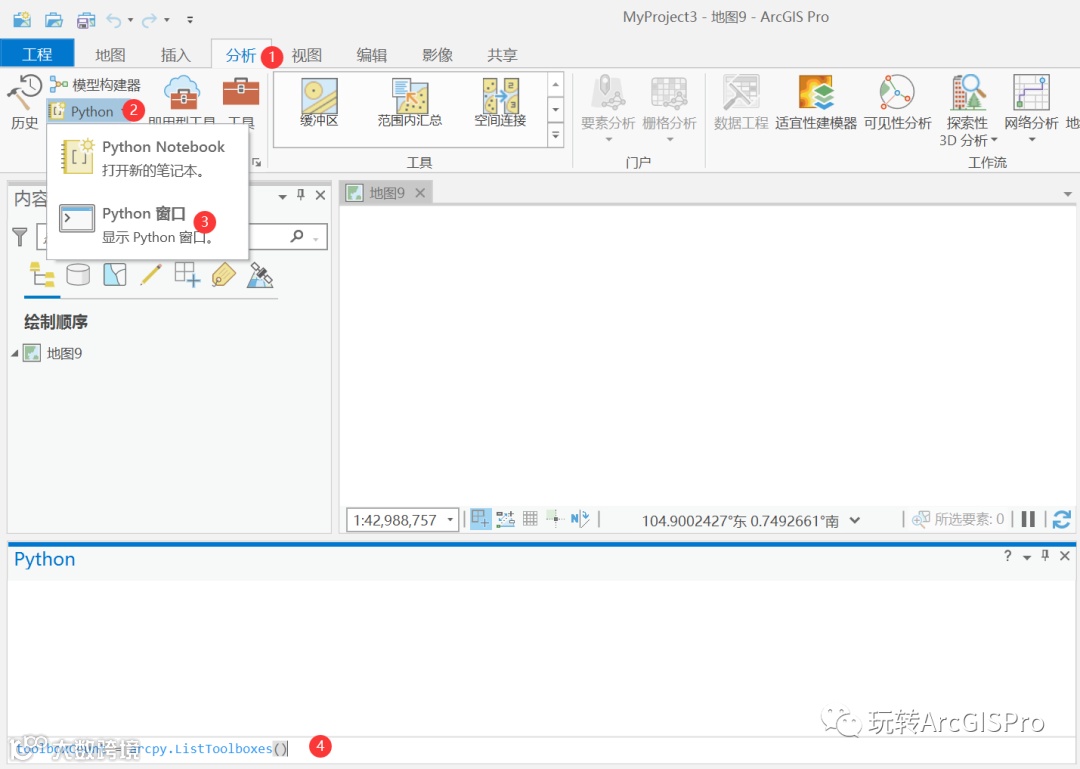Open 要素分析 portal dropdown

pyautogui.click(x=608, y=109)
